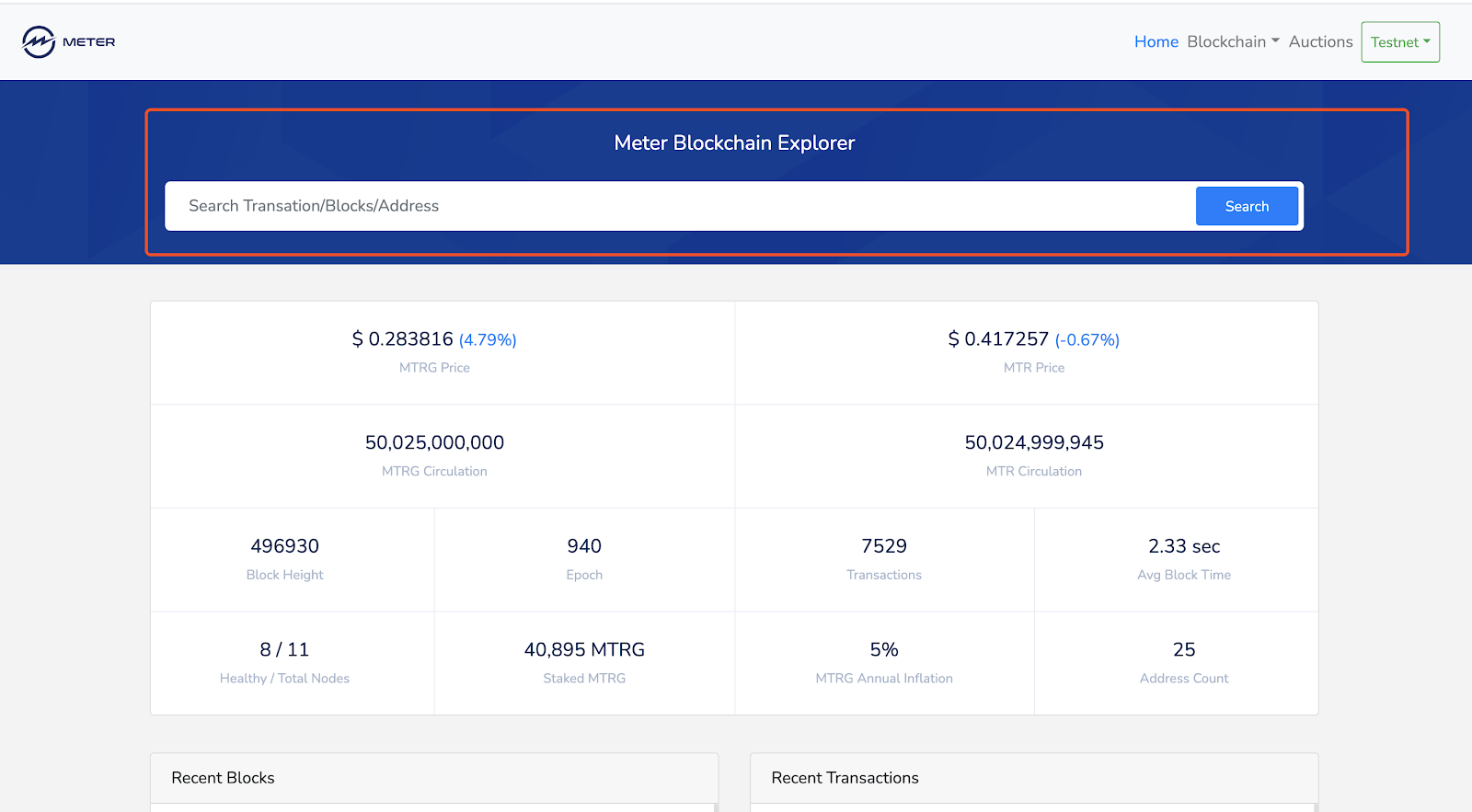Click the blue Search button
Screen dimensions: 1472x812
[1247, 206]
